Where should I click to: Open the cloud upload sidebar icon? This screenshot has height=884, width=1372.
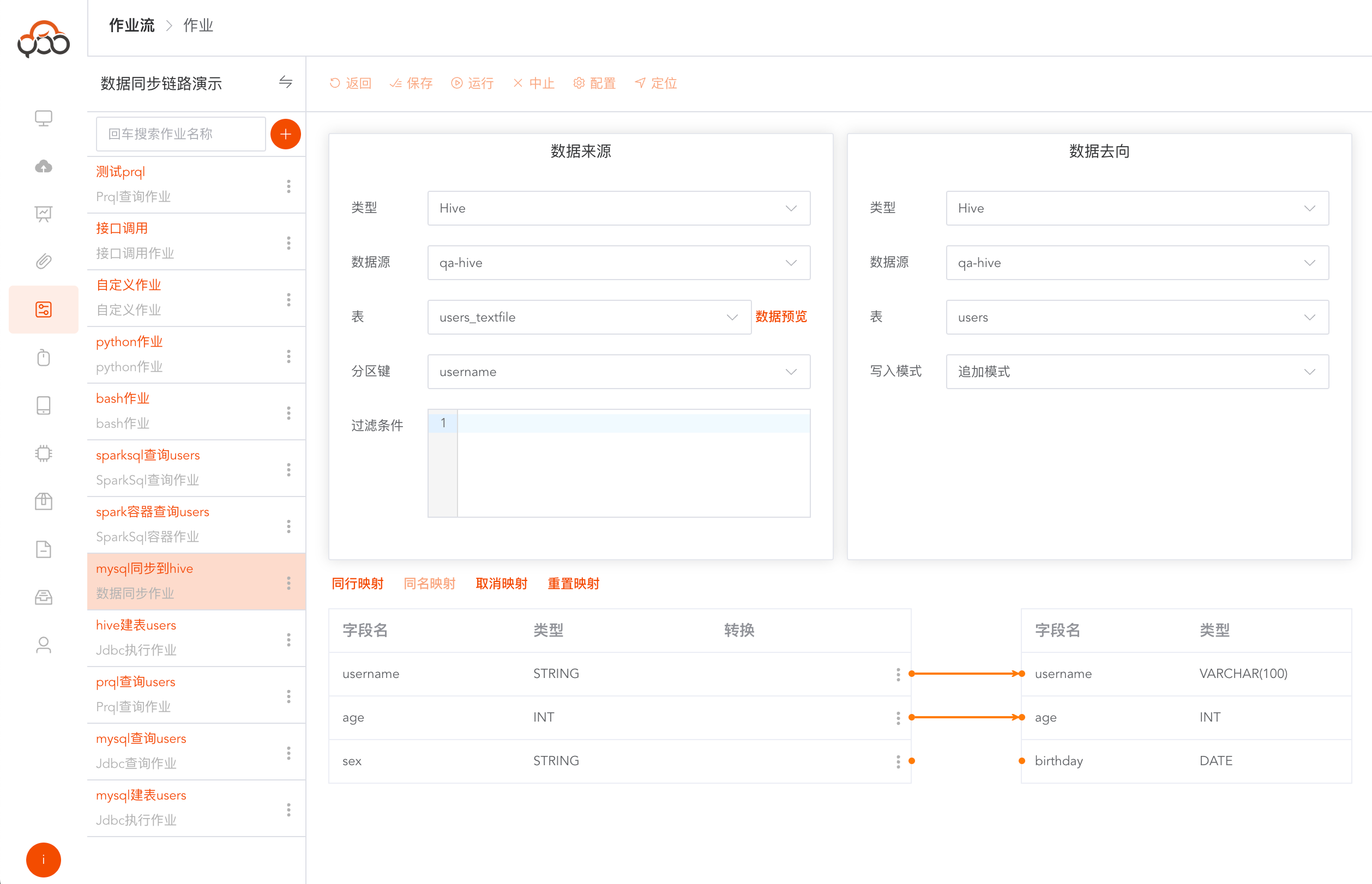(44, 166)
